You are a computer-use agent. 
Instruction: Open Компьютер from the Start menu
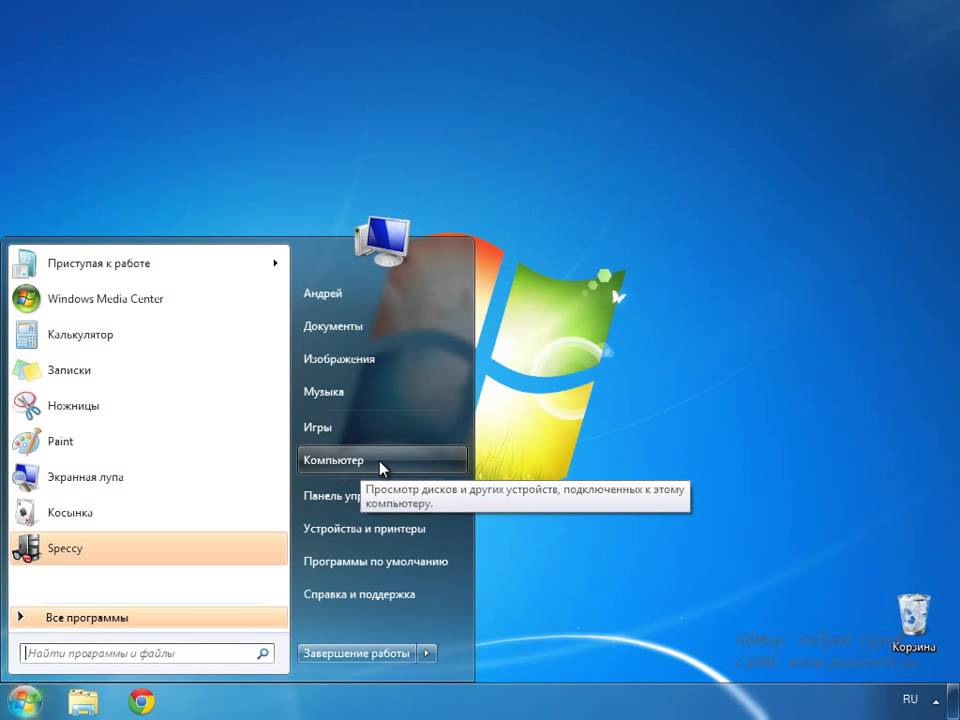click(382, 460)
